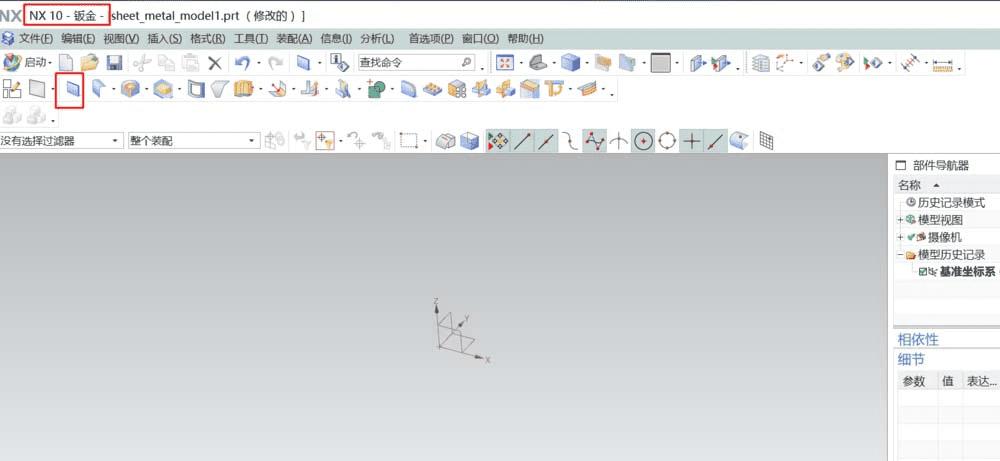This screenshot has width=1000, height=461.
Task: Collapse the 模型历史记录 tree node
Action: coord(901,254)
